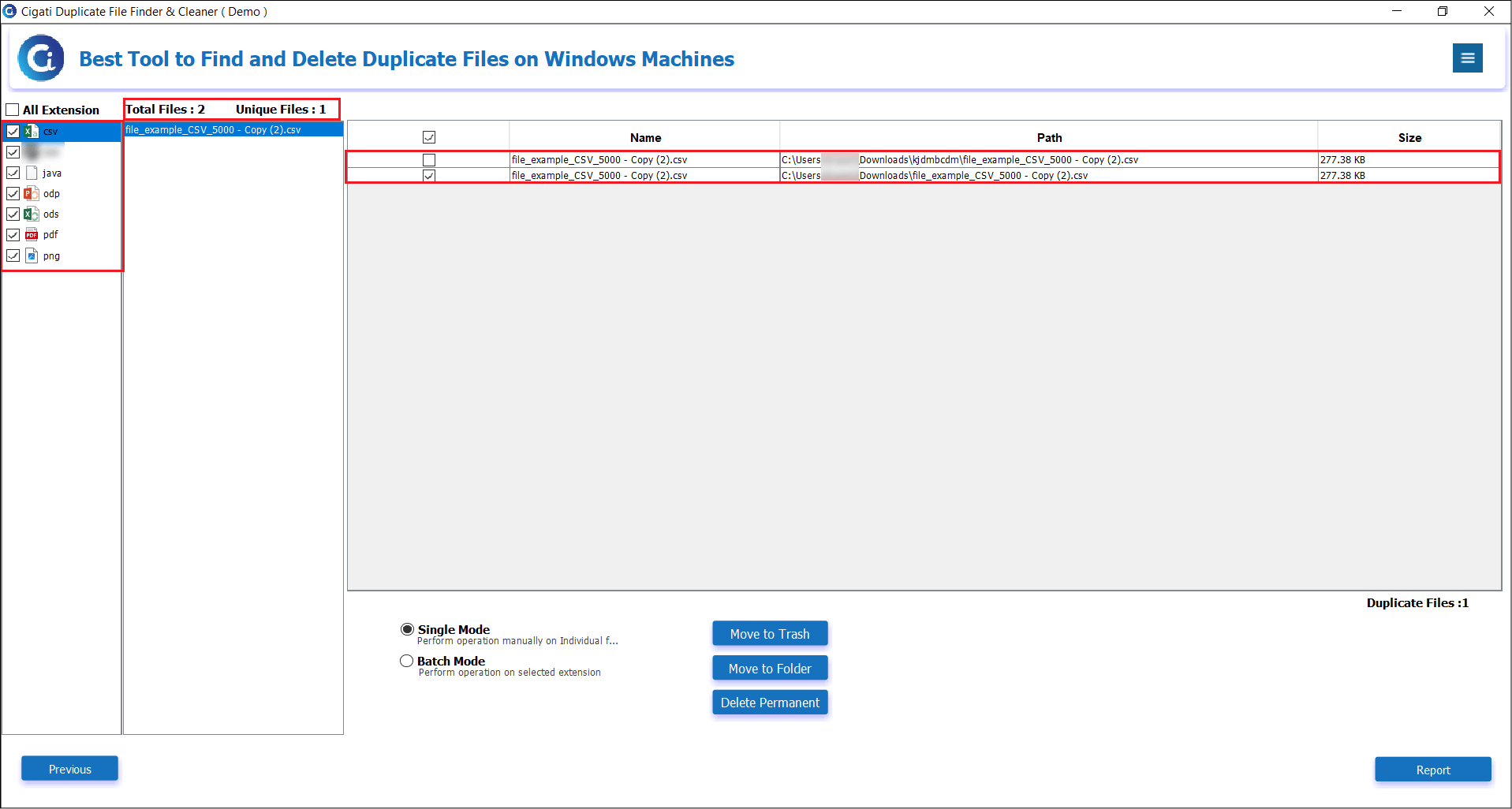Select the ods spreadsheet icon
The width and height of the screenshot is (1512, 809).
(32, 214)
